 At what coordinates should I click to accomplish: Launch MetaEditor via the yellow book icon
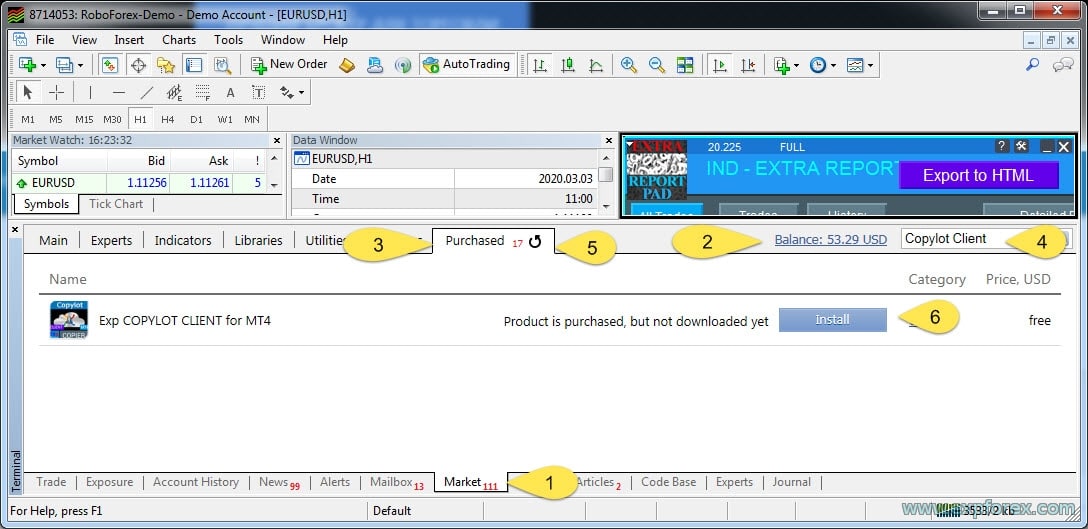click(x=347, y=65)
